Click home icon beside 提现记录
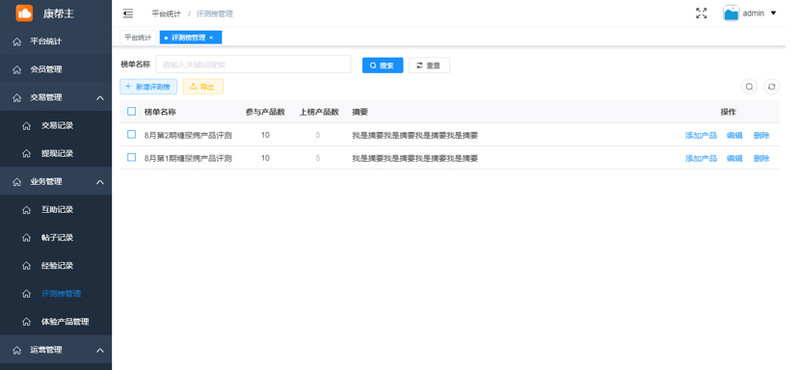This screenshot has height=370, width=800. coord(27,154)
